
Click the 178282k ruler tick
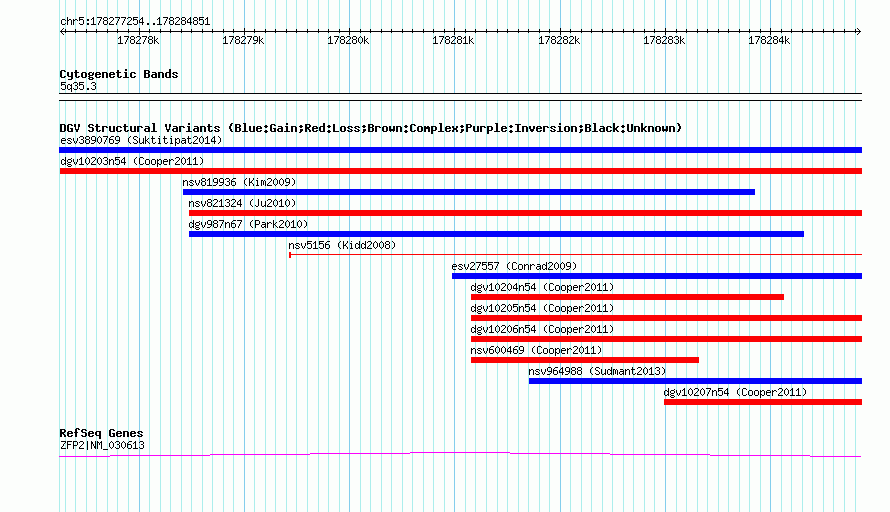560,40
